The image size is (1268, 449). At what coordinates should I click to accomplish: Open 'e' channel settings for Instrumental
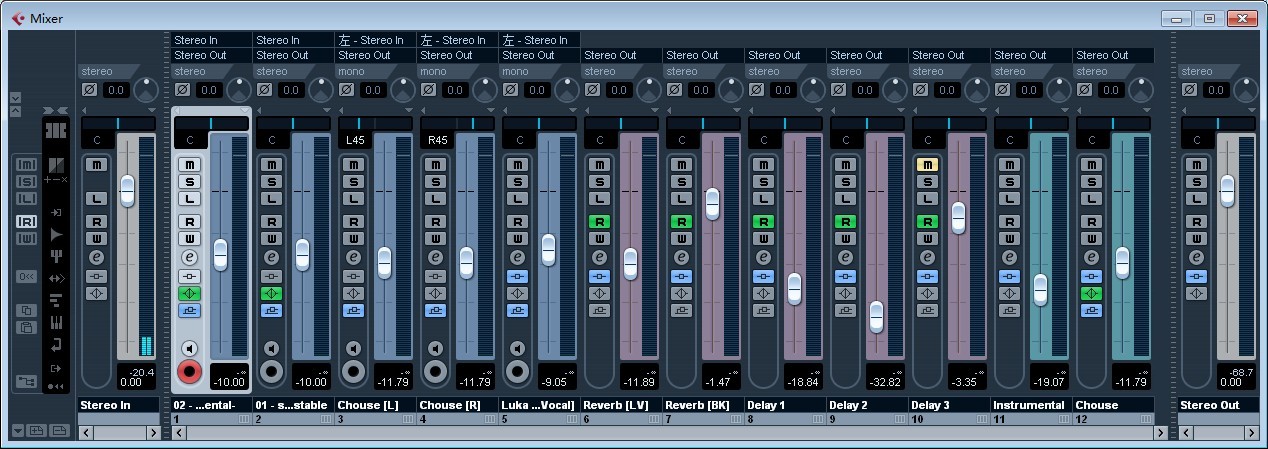(1008, 258)
